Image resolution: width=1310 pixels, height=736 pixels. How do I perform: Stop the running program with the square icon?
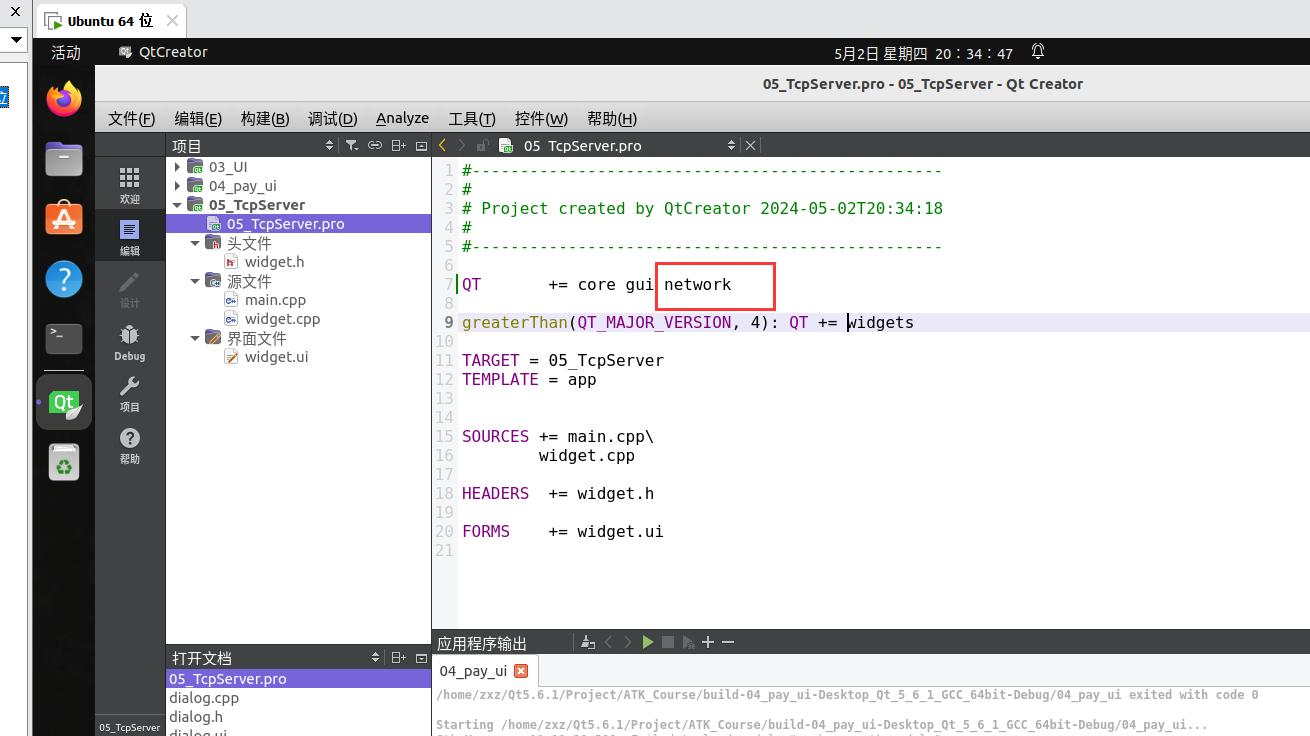pos(668,642)
